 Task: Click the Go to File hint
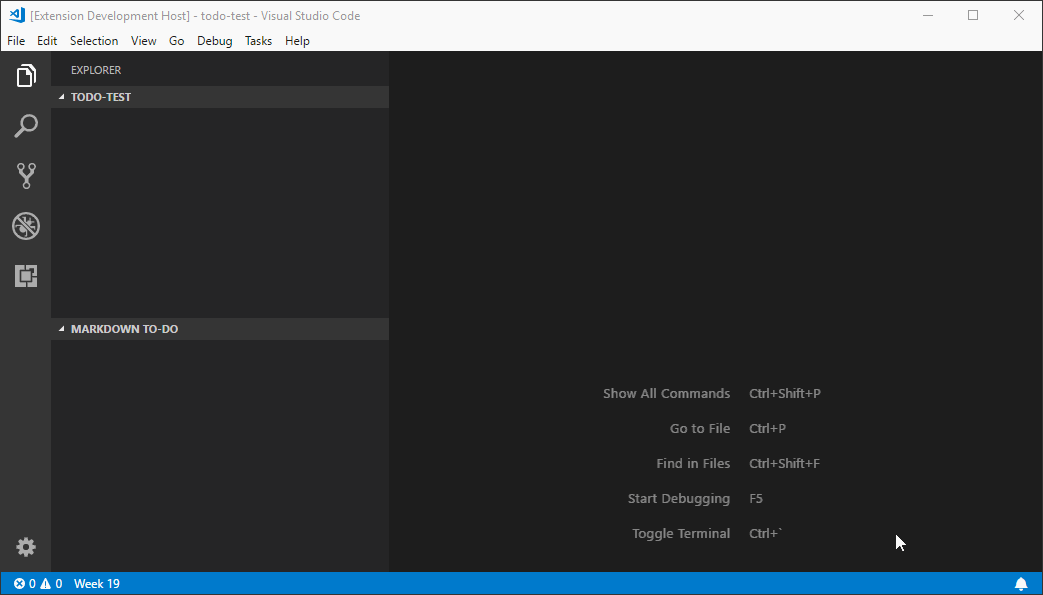[x=700, y=429]
